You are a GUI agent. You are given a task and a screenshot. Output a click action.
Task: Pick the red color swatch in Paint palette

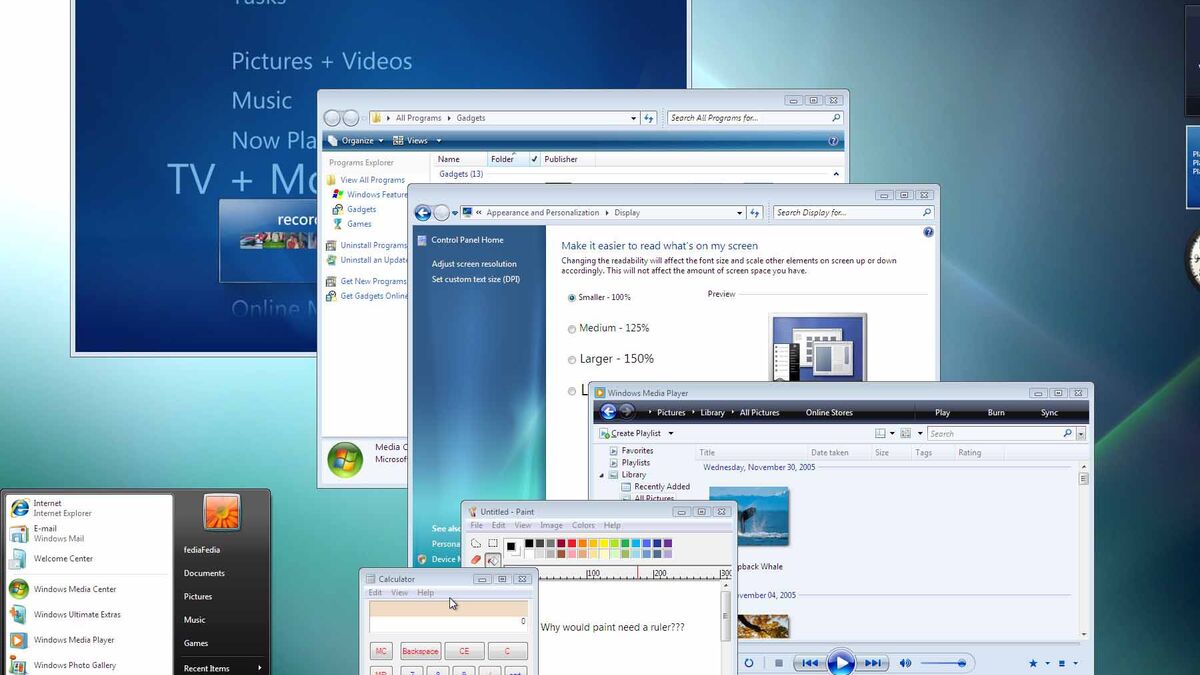(x=572, y=543)
